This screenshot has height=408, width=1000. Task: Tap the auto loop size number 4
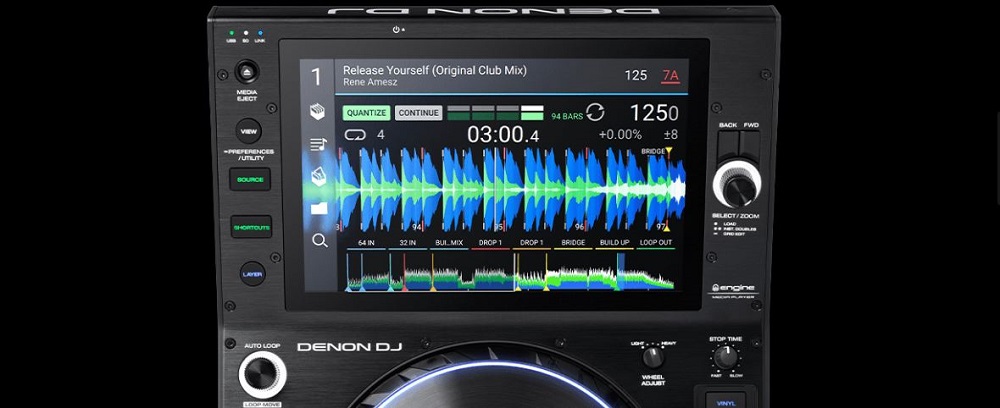click(x=381, y=135)
